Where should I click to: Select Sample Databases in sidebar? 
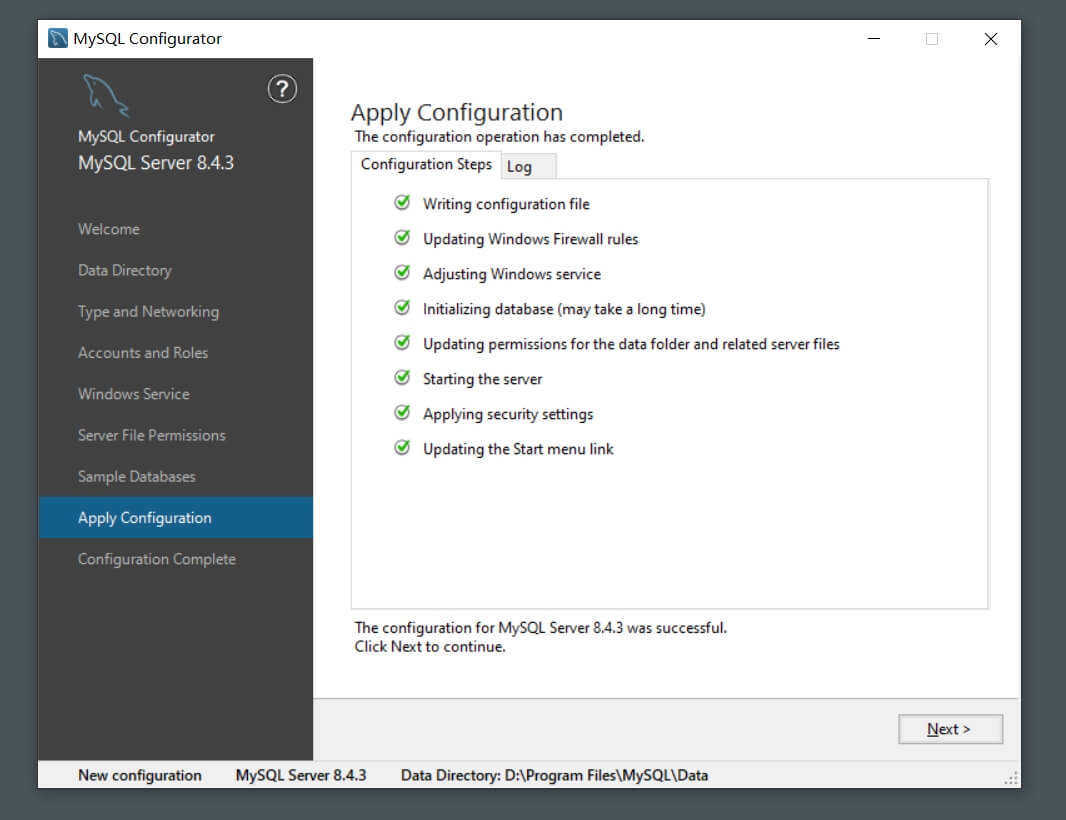[137, 477]
